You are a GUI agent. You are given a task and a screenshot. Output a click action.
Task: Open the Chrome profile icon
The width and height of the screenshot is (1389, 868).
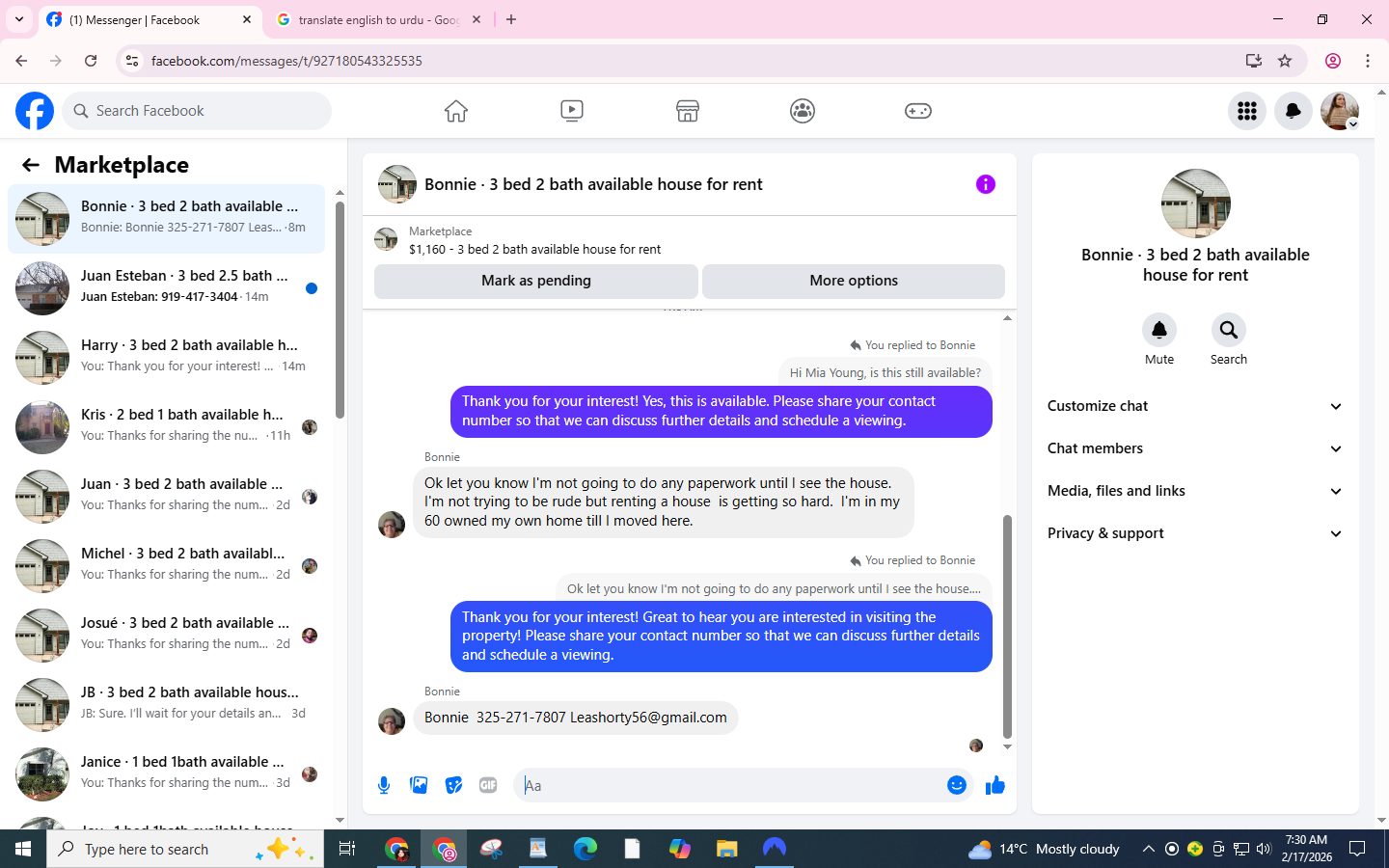(x=1333, y=61)
